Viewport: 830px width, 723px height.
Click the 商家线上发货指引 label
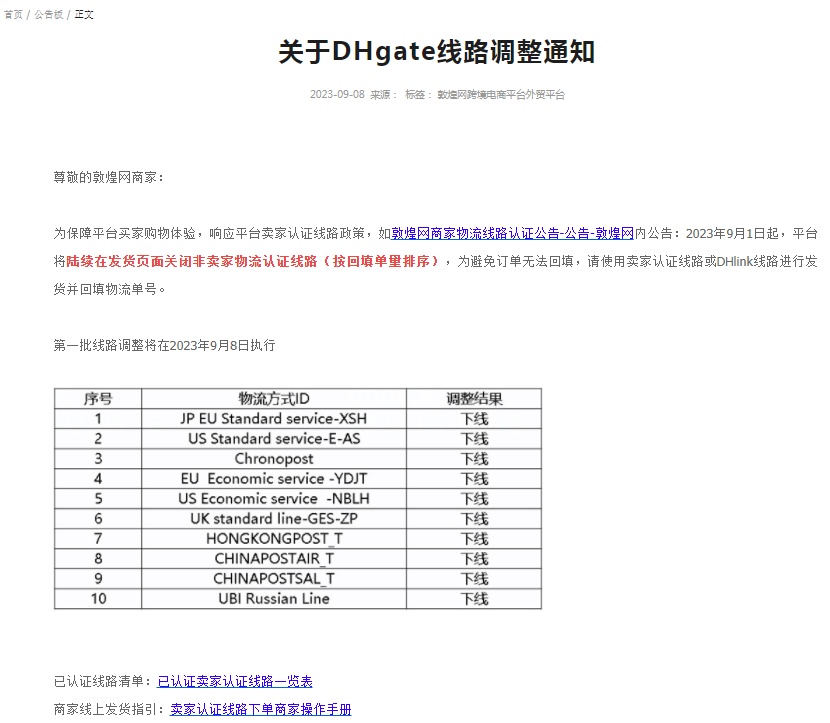pos(109,709)
